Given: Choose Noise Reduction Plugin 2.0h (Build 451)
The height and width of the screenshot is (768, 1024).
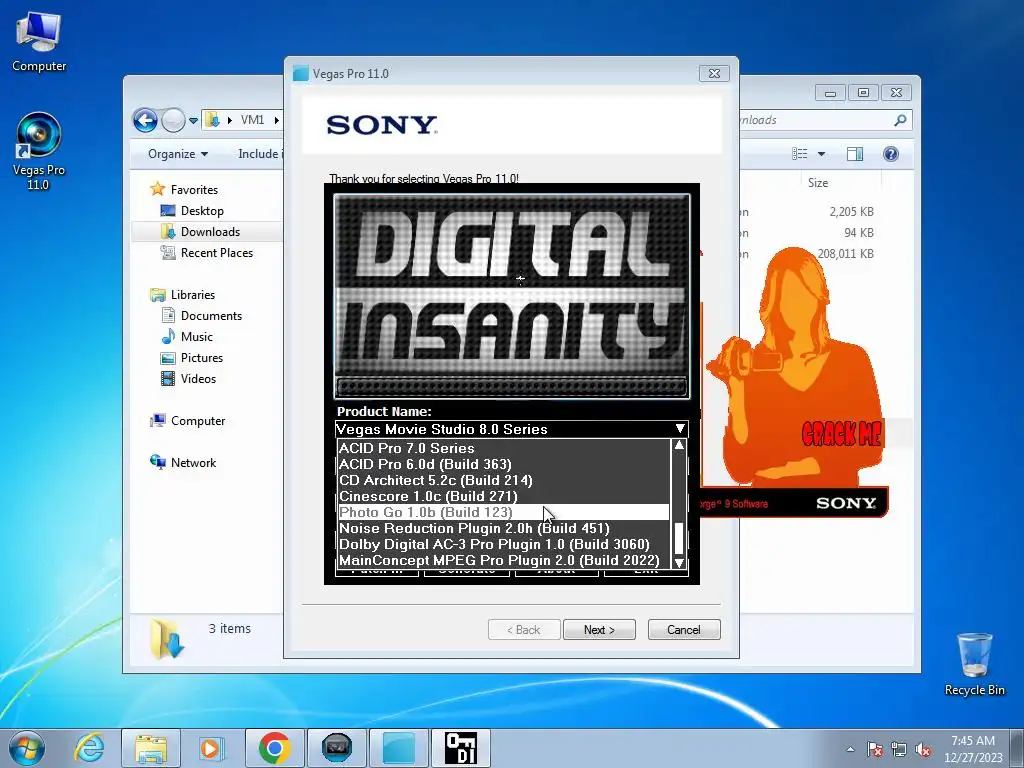Looking at the screenshot, I should [504, 528].
